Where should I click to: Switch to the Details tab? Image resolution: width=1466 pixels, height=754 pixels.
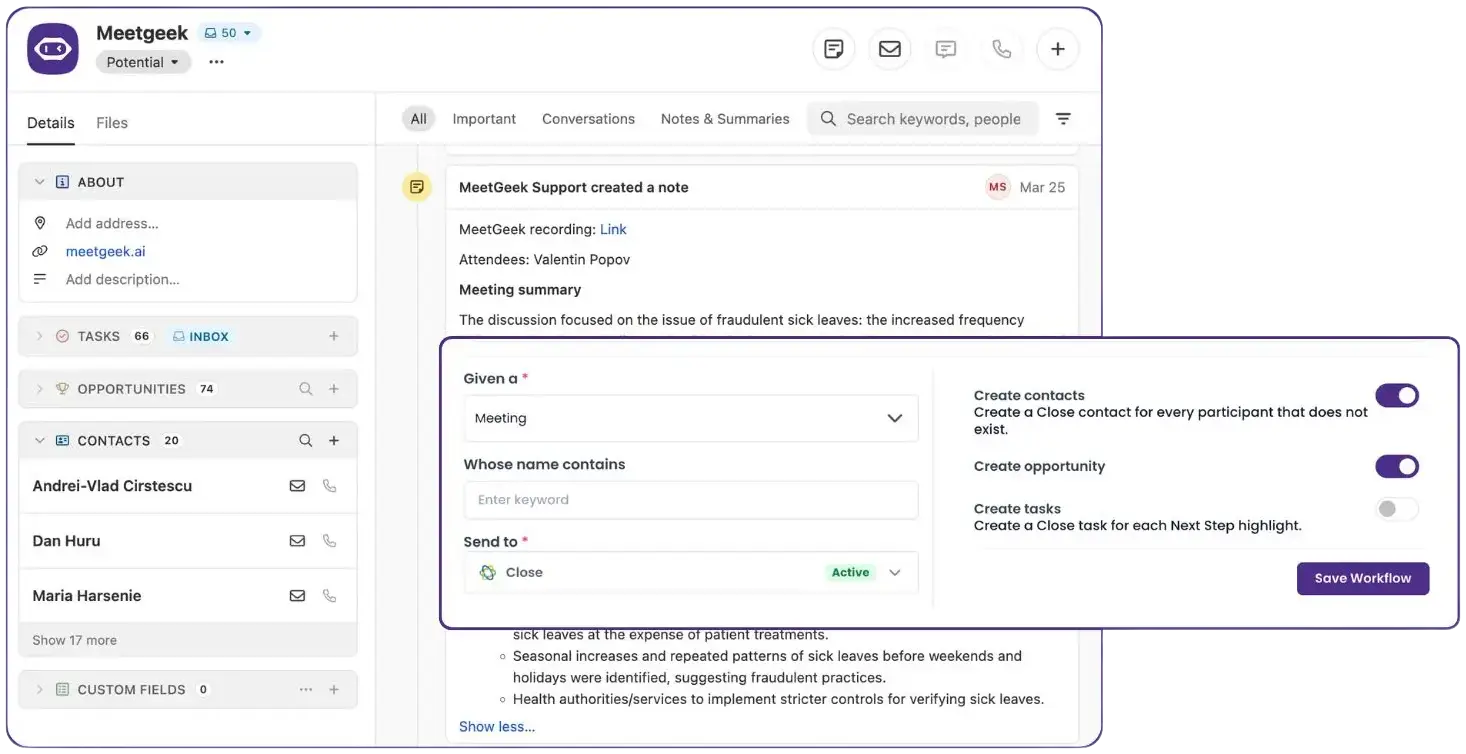[51, 123]
